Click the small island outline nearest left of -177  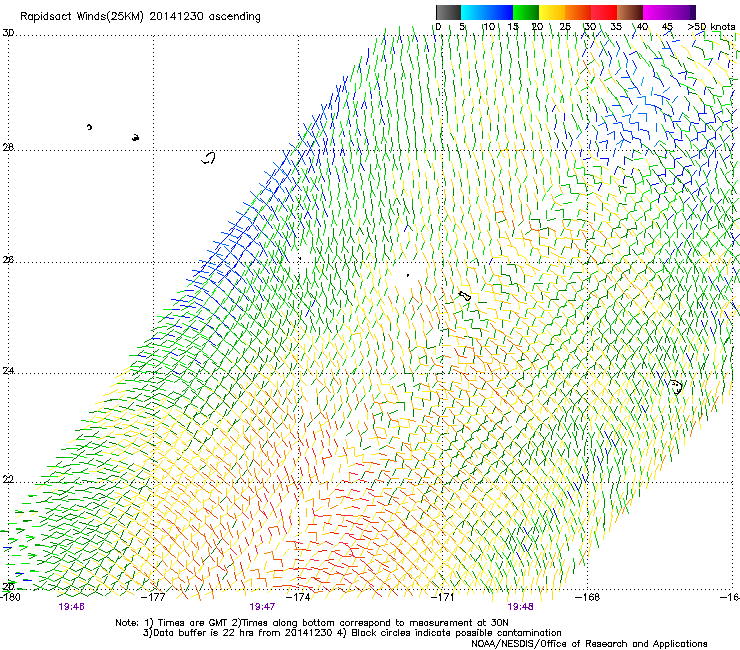click(135, 137)
